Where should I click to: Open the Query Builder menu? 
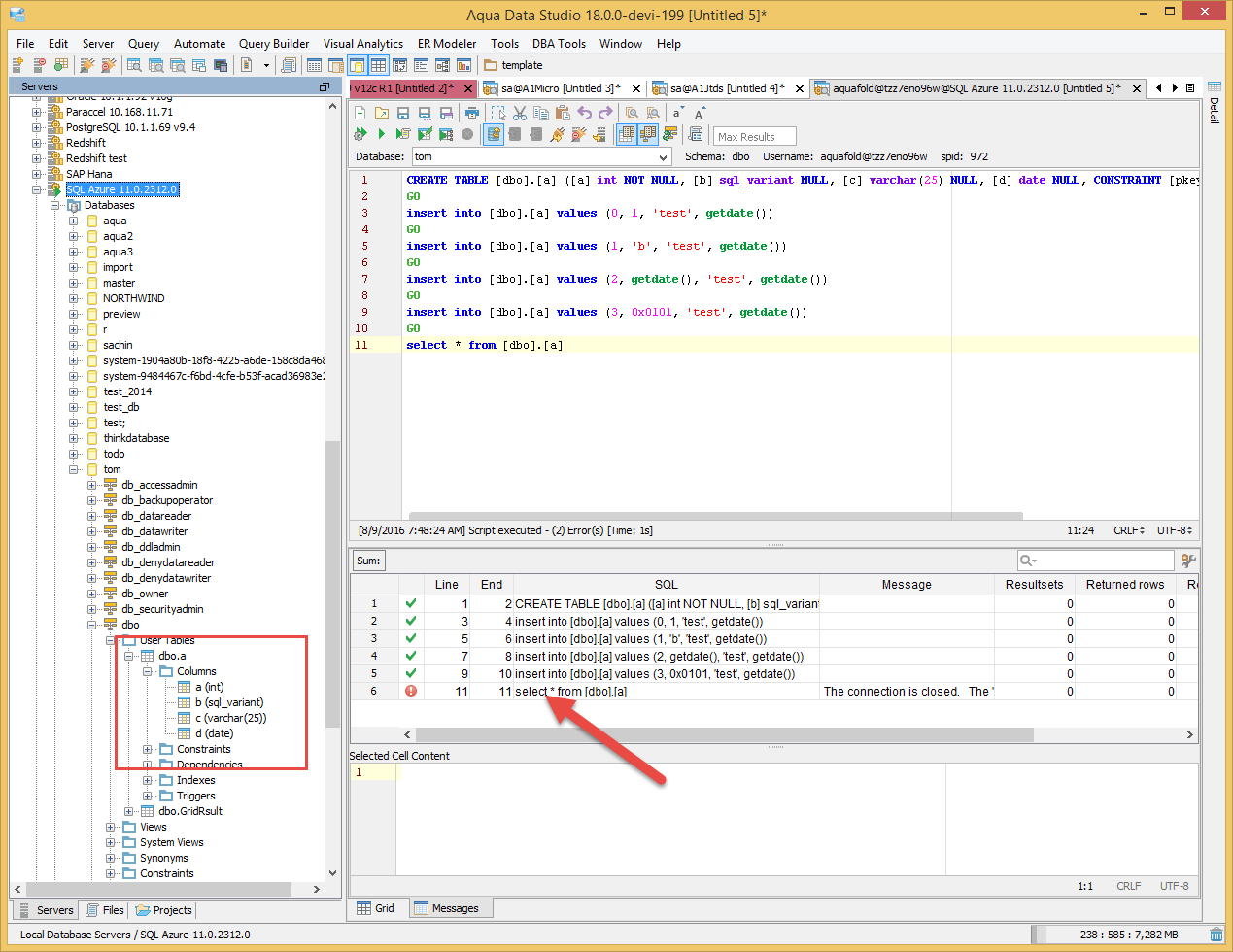click(x=274, y=44)
